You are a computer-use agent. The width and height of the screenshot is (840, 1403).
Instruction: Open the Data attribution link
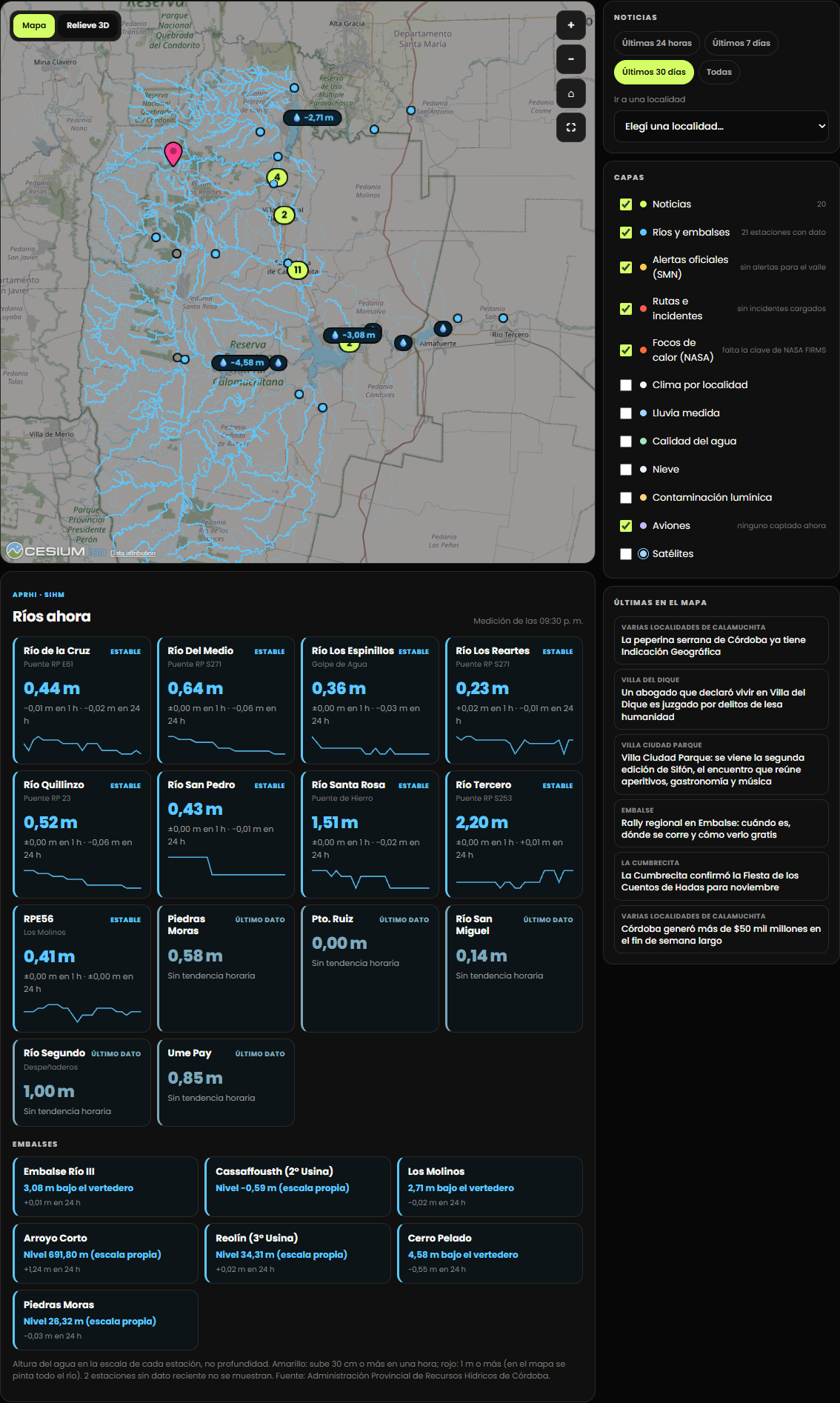coord(133,553)
